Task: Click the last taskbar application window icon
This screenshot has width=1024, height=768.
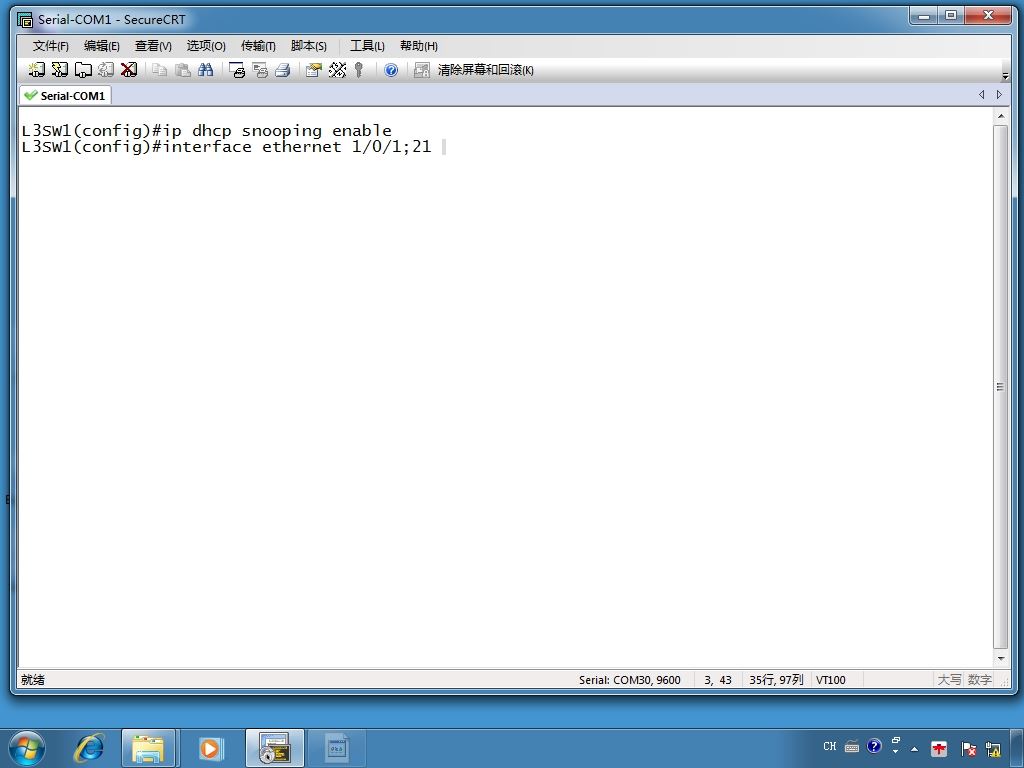Action: click(x=337, y=748)
